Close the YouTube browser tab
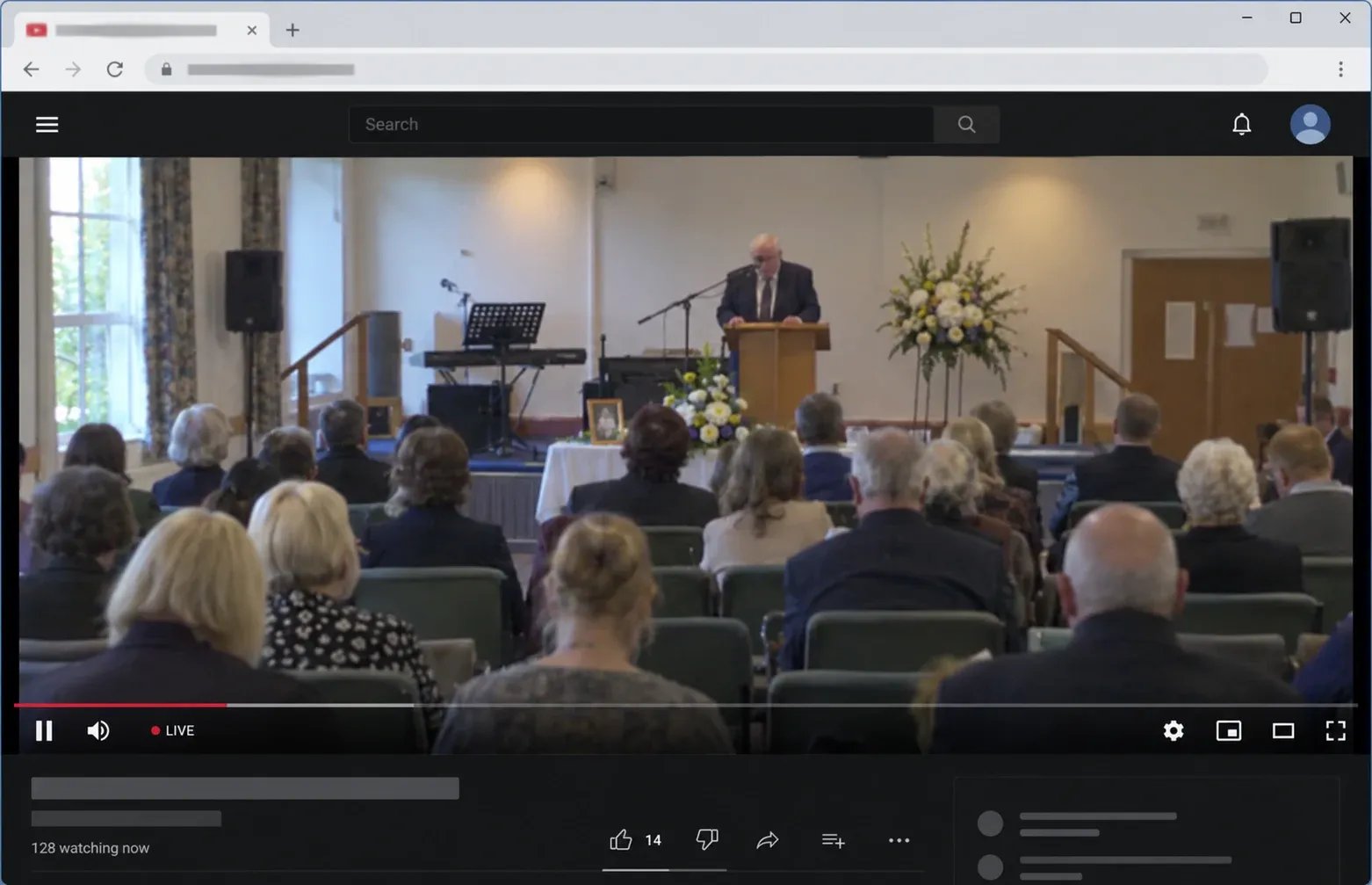Image resolution: width=1372 pixels, height=885 pixels. (x=252, y=30)
